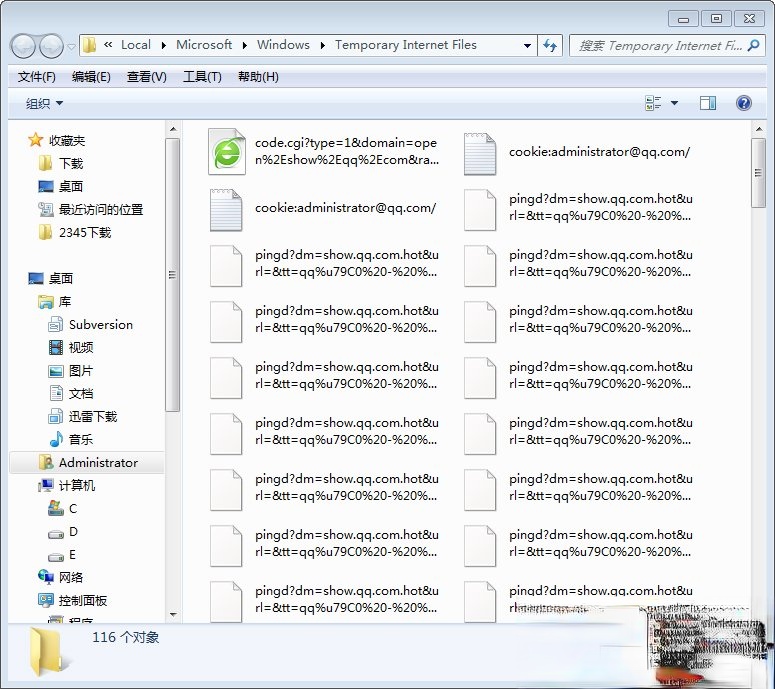Select first-row cookie:administrator@qq.com file
The image size is (775, 689).
tap(576, 153)
